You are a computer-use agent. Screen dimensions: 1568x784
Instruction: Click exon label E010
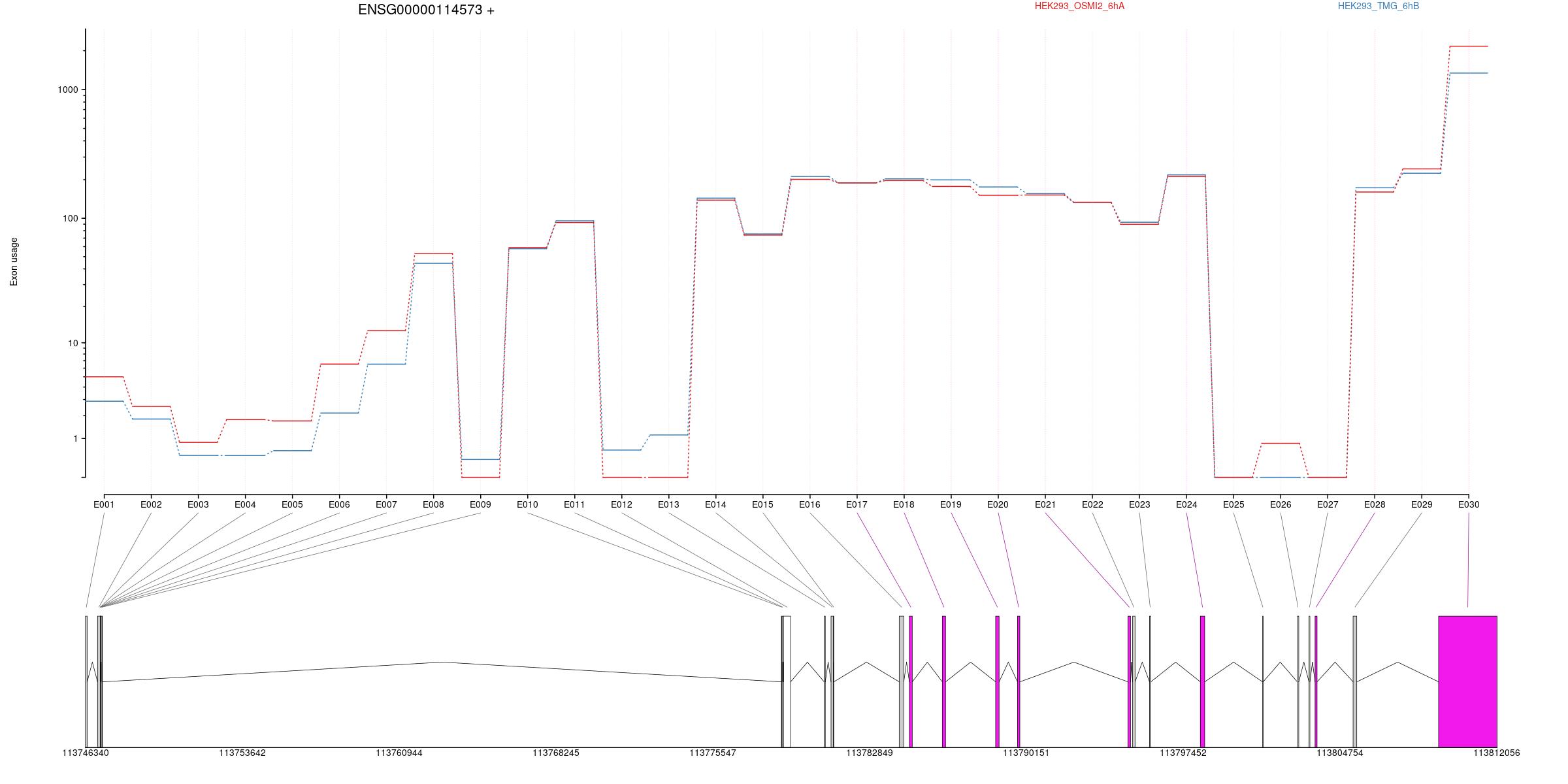(527, 504)
